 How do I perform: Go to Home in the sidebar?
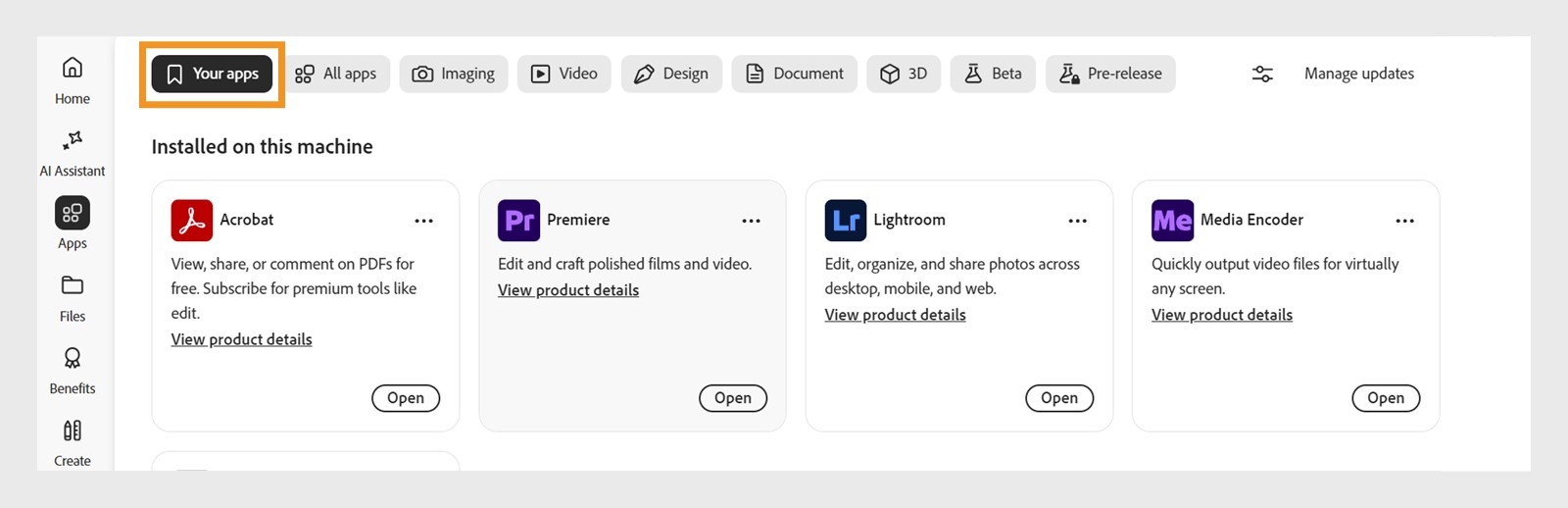pos(73,80)
